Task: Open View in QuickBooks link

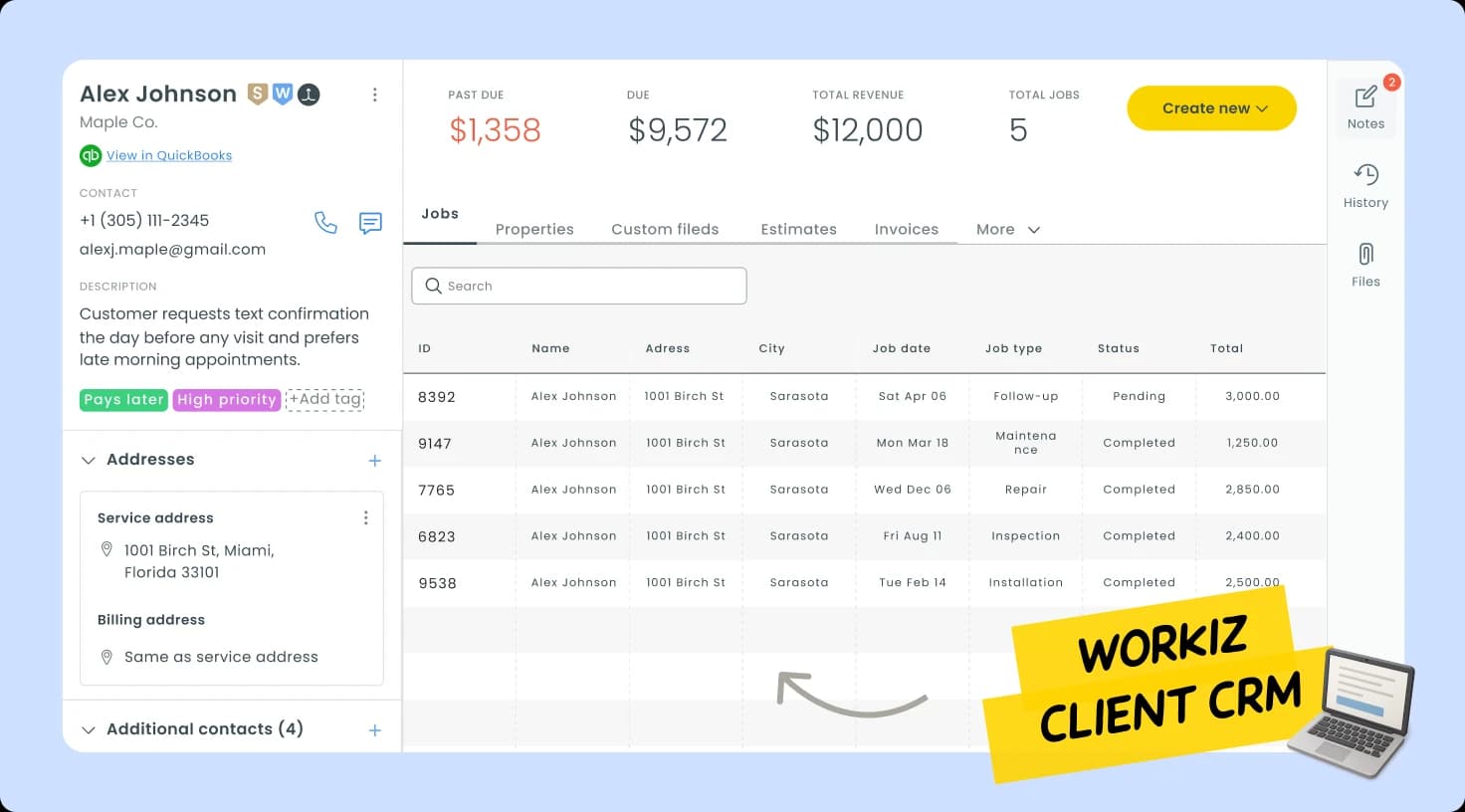Action: point(169,155)
